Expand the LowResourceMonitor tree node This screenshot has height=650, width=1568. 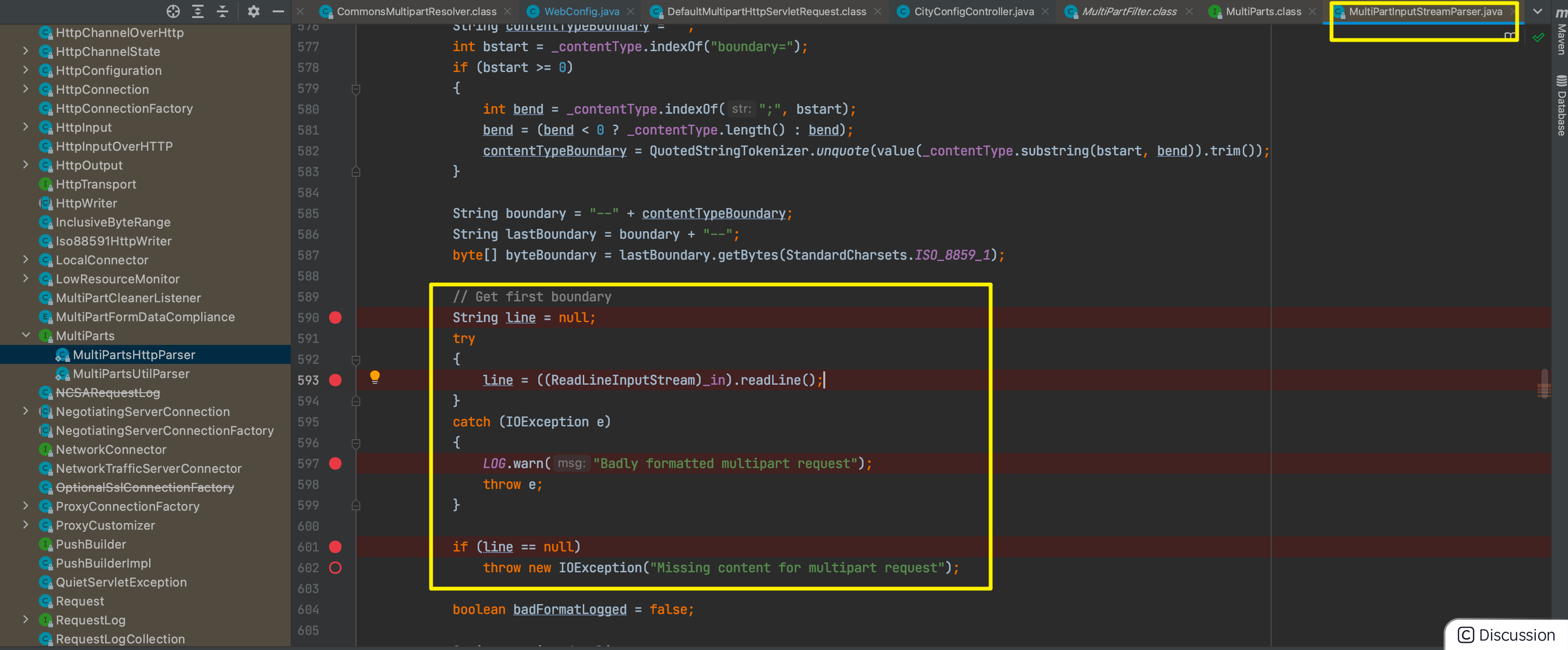[x=26, y=279]
